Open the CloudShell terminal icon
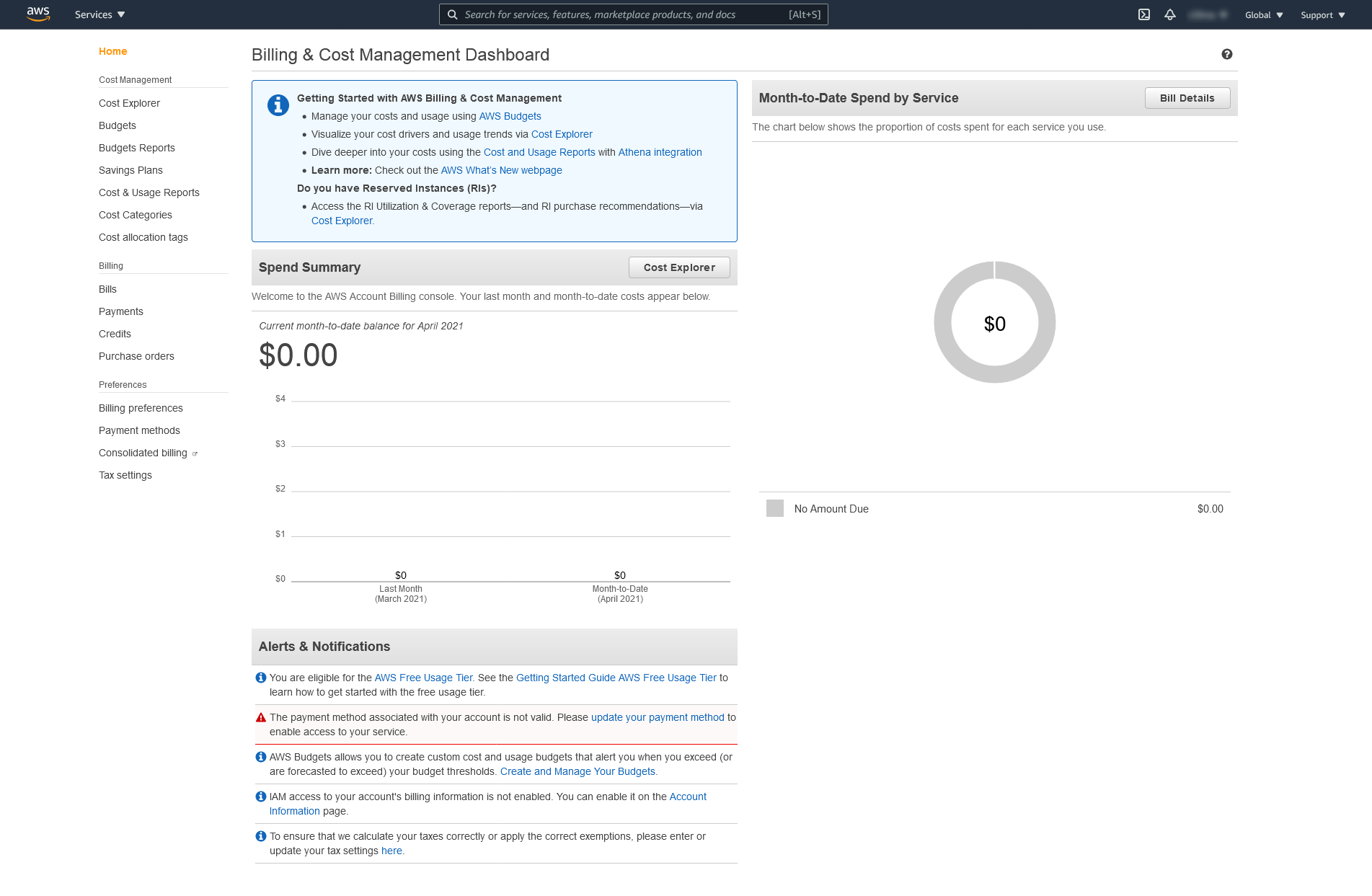Screen dimensions: 1372x896 (x=1144, y=14)
